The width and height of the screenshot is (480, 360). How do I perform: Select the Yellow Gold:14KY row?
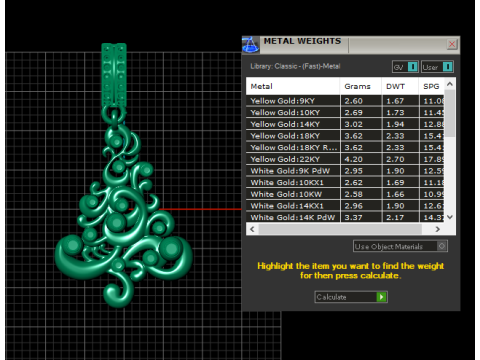click(345, 124)
